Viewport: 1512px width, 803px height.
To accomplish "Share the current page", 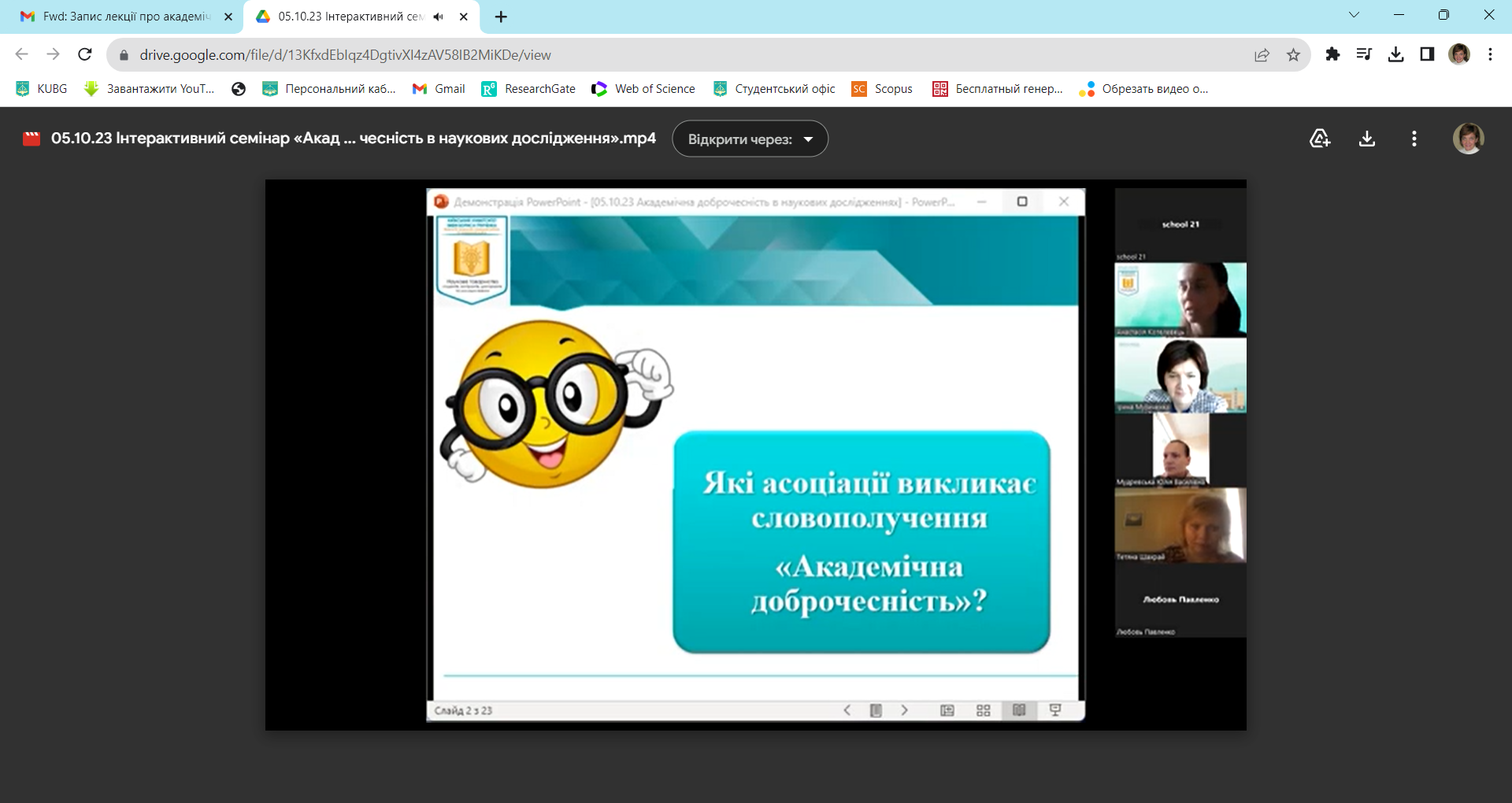I will click(x=1262, y=54).
